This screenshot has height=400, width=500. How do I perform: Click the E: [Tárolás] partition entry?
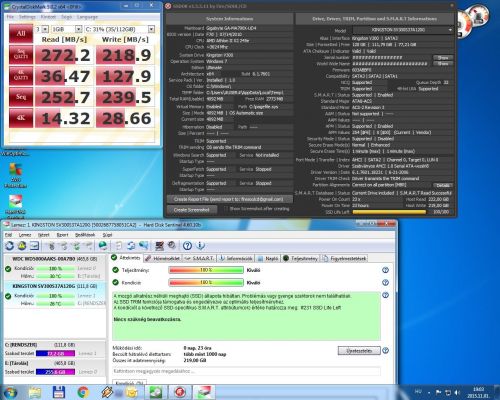[x=55, y=368]
